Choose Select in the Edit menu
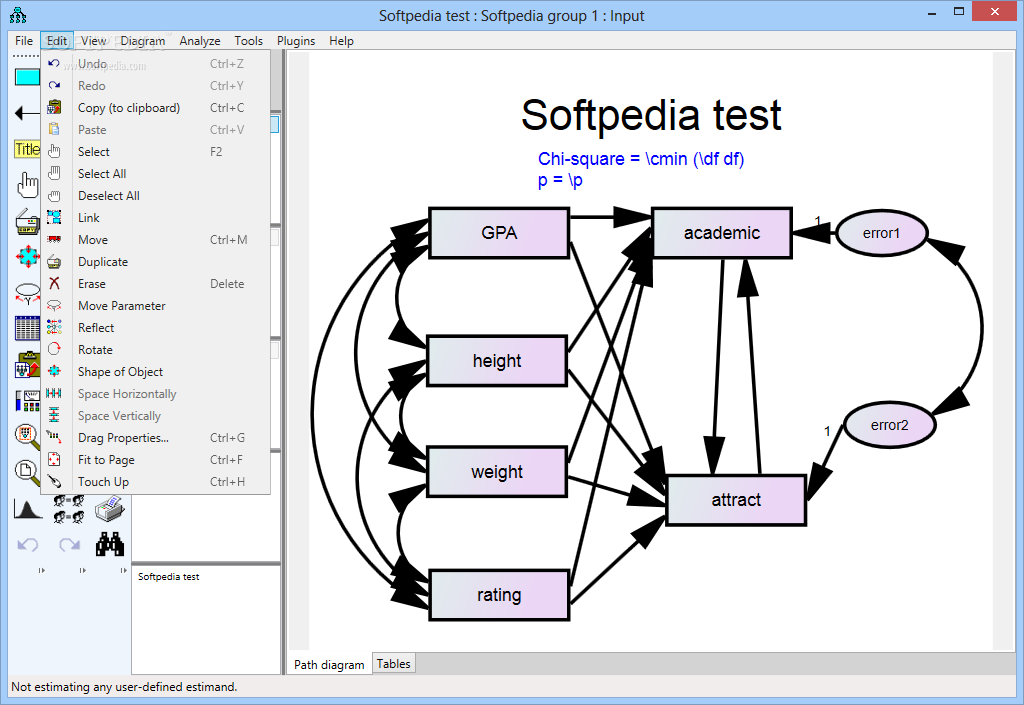This screenshot has width=1024, height=705. point(155,151)
